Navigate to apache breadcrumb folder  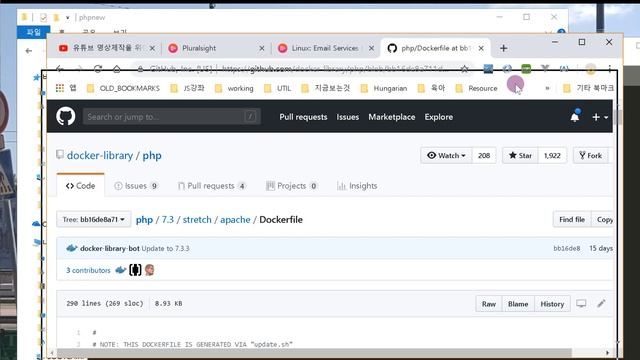pyautogui.click(x=235, y=220)
